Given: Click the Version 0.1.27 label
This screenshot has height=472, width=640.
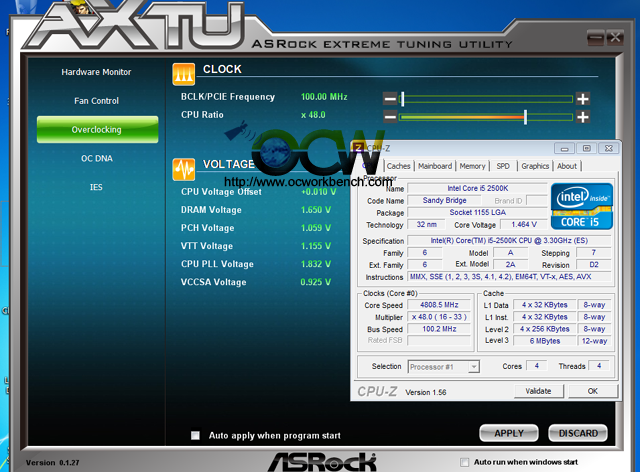Looking at the screenshot, I should click(x=53, y=463).
